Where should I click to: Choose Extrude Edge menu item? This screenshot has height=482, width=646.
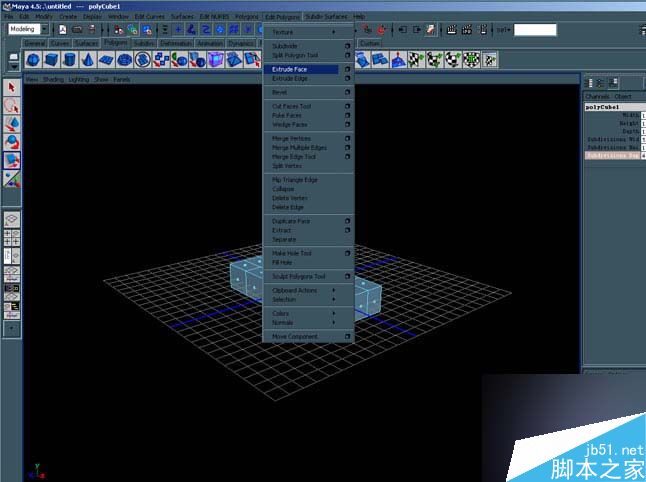[x=290, y=78]
